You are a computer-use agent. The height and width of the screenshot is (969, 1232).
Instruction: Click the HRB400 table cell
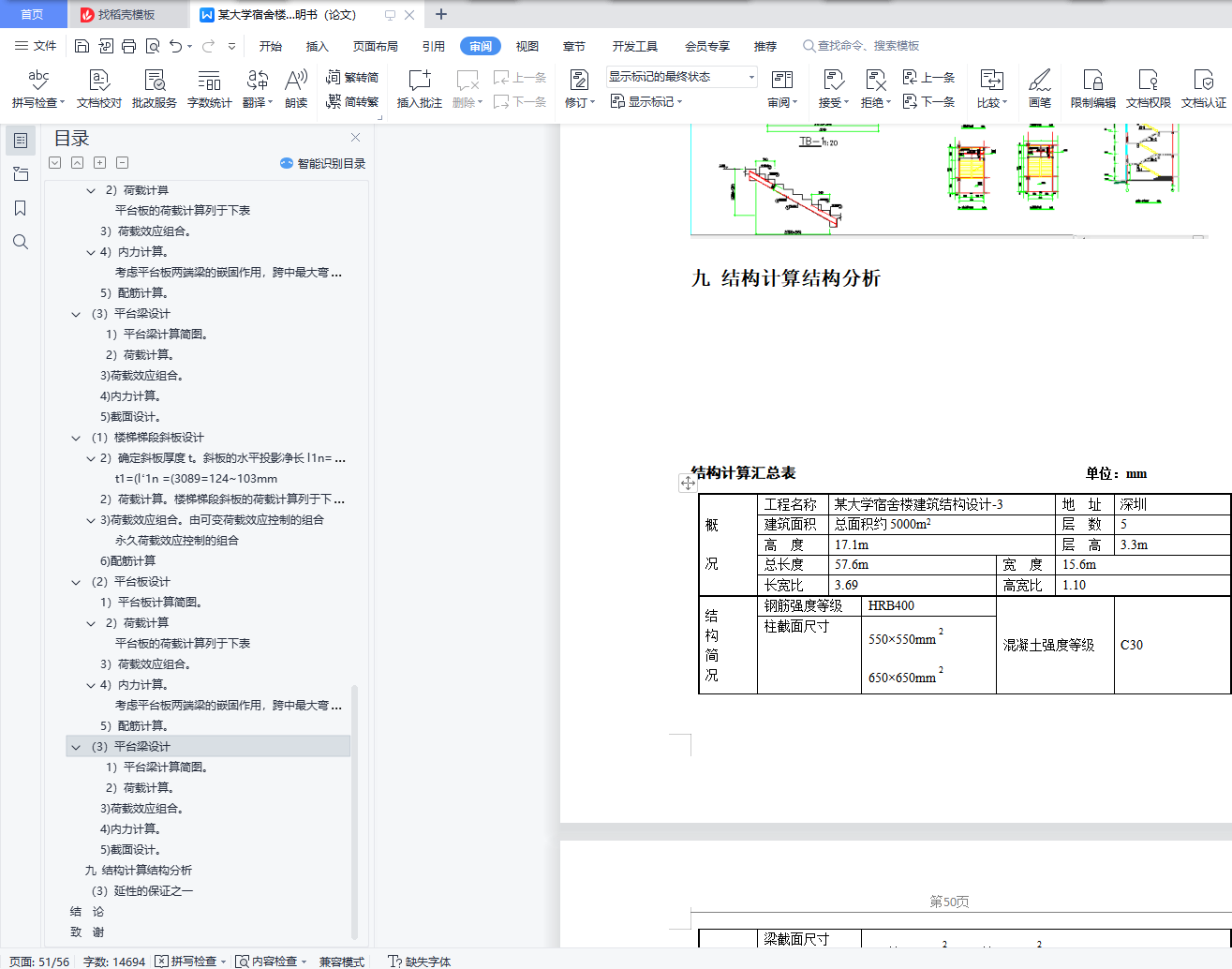click(x=928, y=605)
